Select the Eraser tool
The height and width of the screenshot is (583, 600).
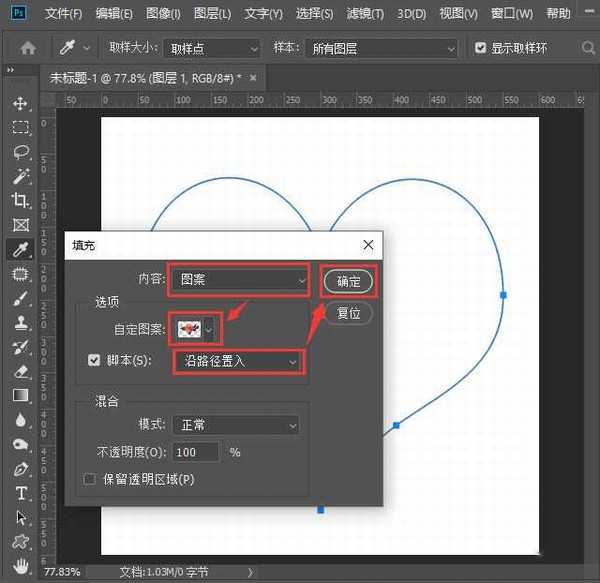click(20, 371)
